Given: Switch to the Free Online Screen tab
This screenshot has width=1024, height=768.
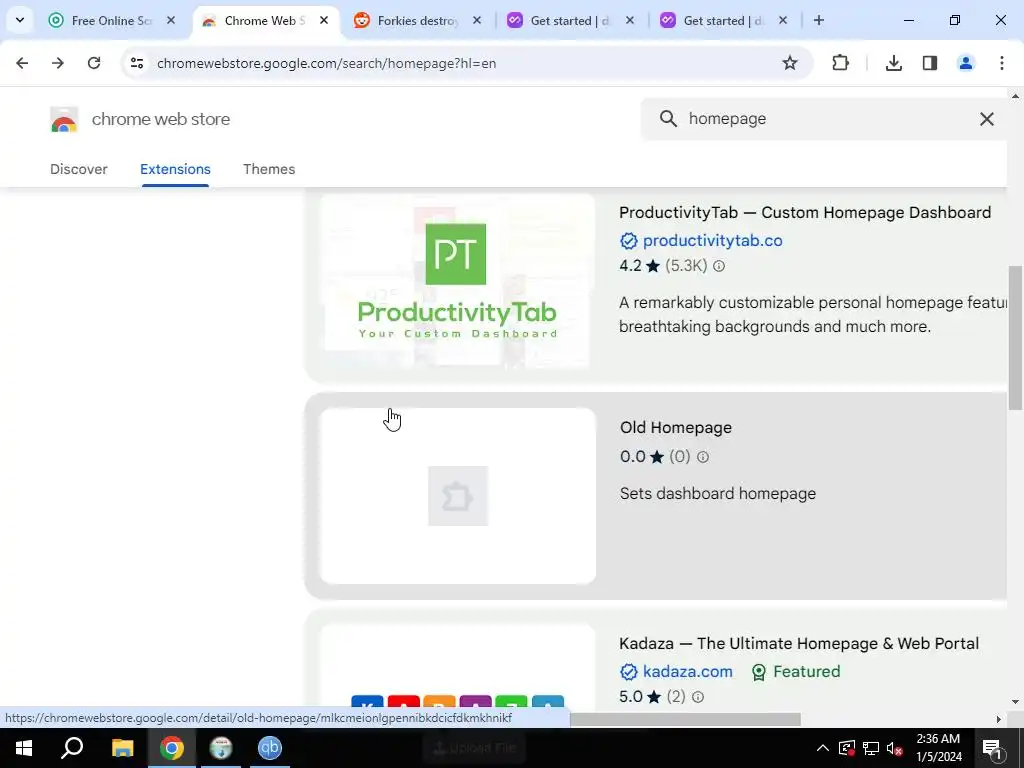Looking at the screenshot, I should click(x=112, y=21).
